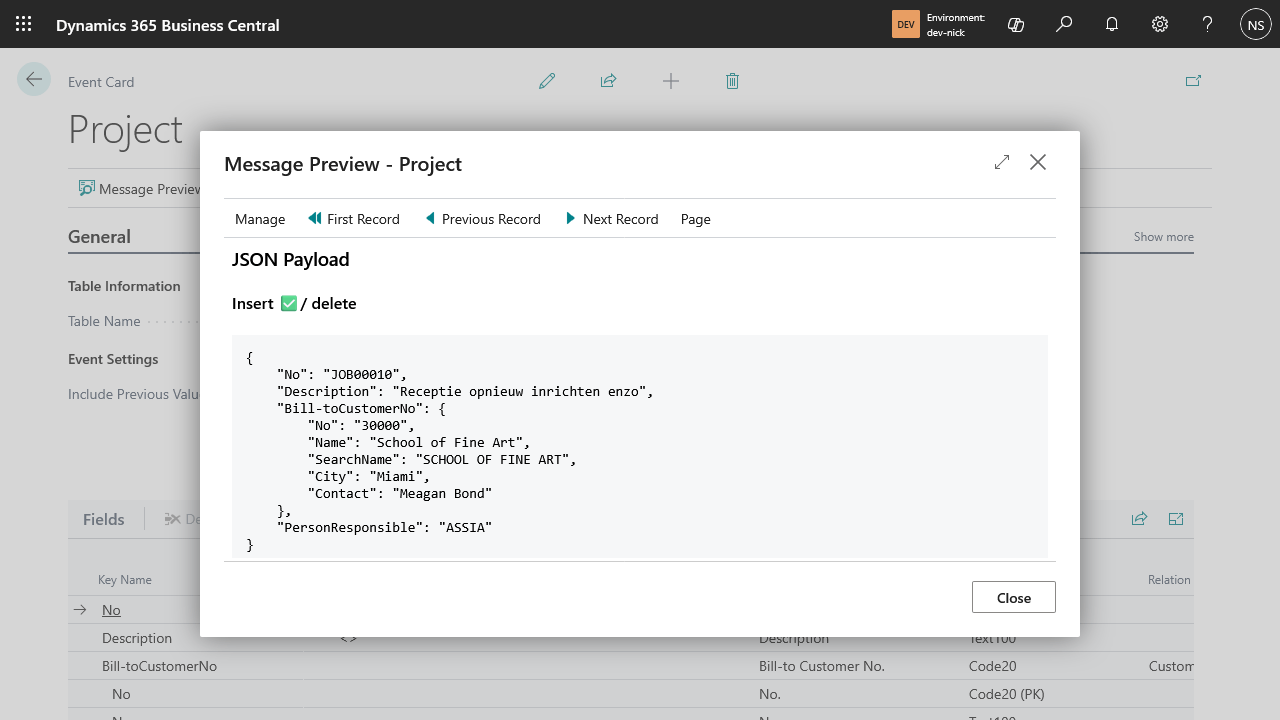The height and width of the screenshot is (720, 1280).
Task: Open the help question mark
Action: click(1208, 24)
